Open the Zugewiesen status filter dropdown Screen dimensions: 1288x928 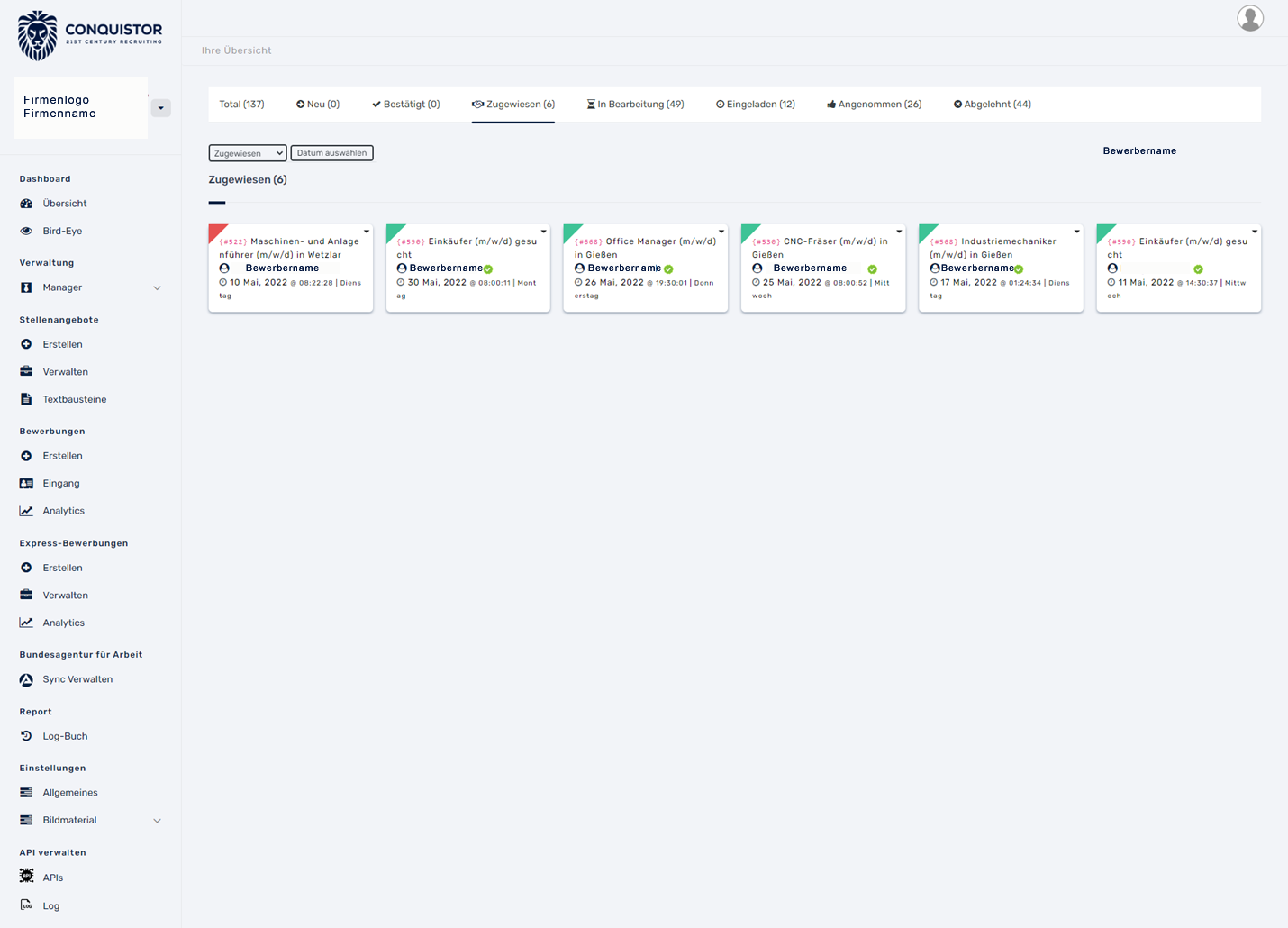pos(248,153)
